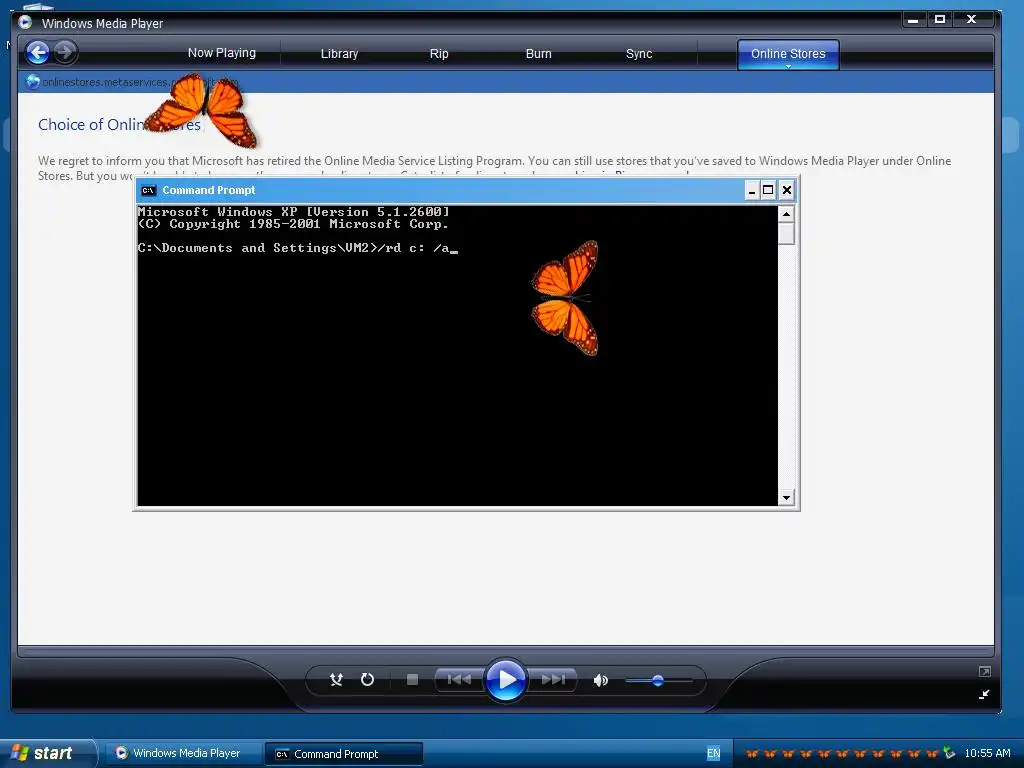The width and height of the screenshot is (1024, 768).
Task: Toggle repeat mode
Action: pyautogui.click(x=368, y=680)
